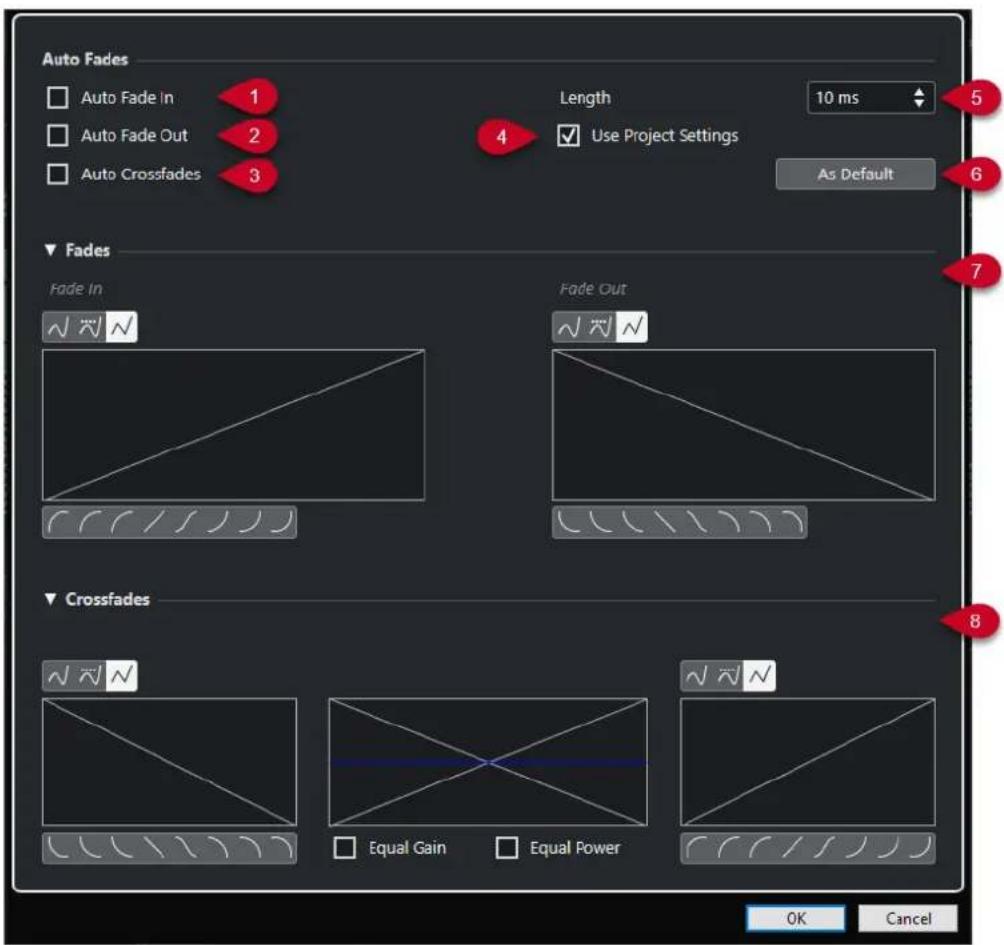
Task: Choose S-curve preset under Crossfades fade-out display
Action: (186, 848)
